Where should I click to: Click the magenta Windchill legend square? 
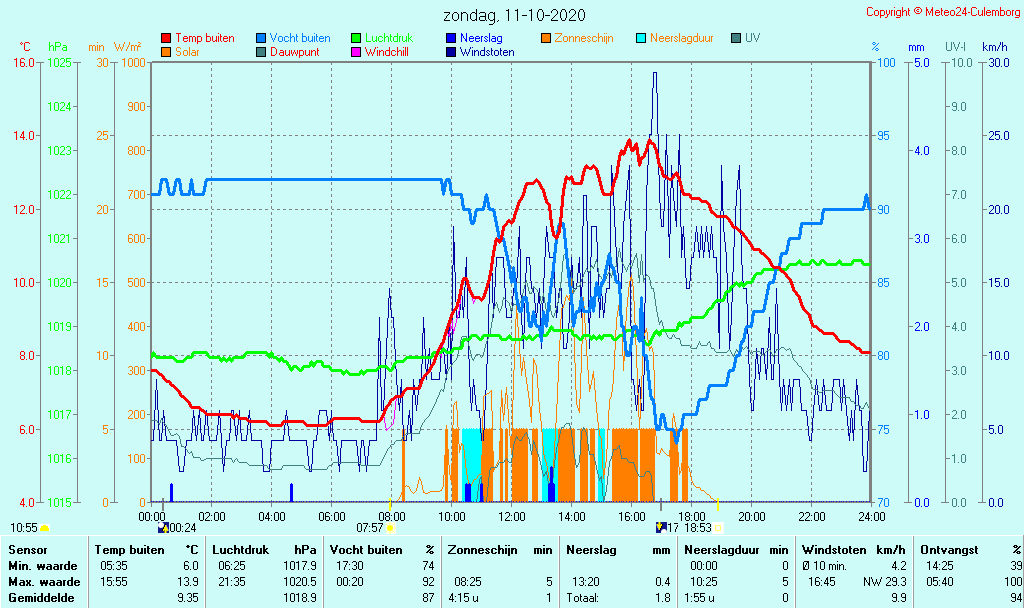coord(356,52)
